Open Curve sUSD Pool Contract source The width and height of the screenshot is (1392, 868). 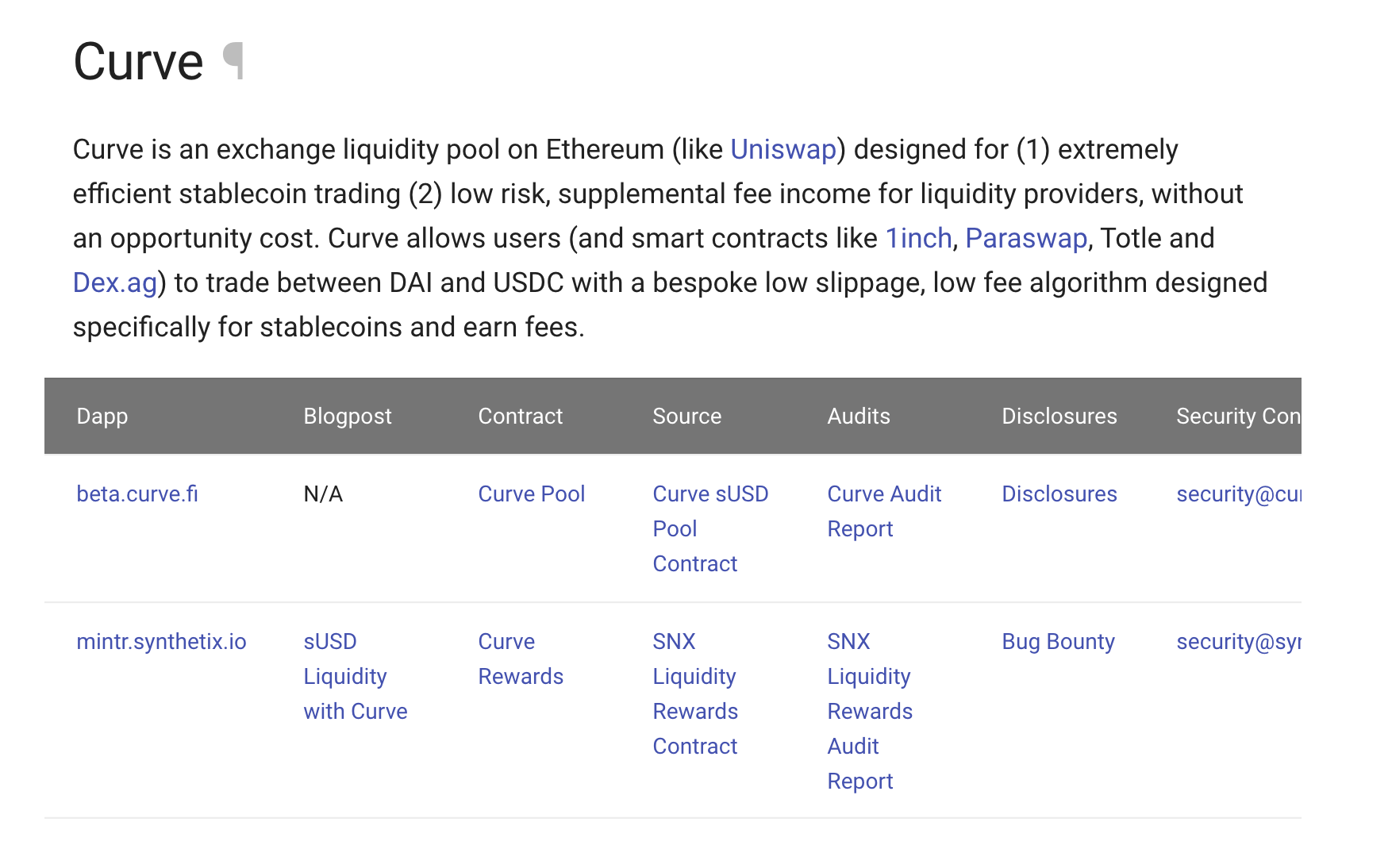point(709,528)
